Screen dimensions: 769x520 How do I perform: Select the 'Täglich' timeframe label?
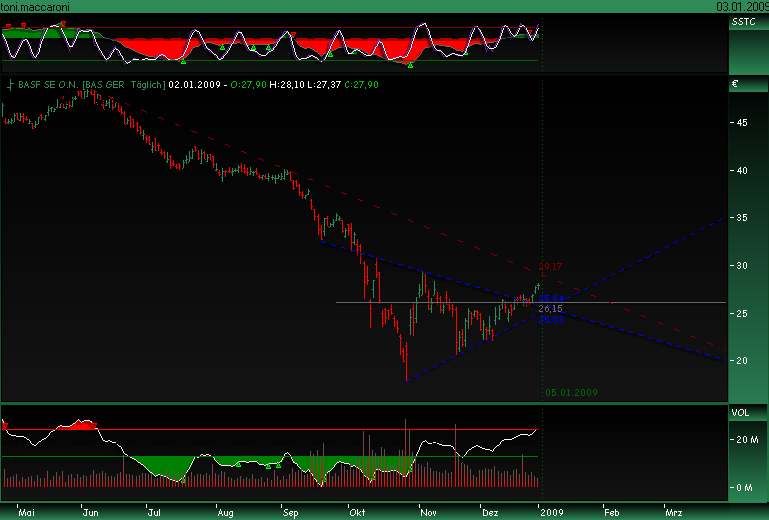click(144, 85)
